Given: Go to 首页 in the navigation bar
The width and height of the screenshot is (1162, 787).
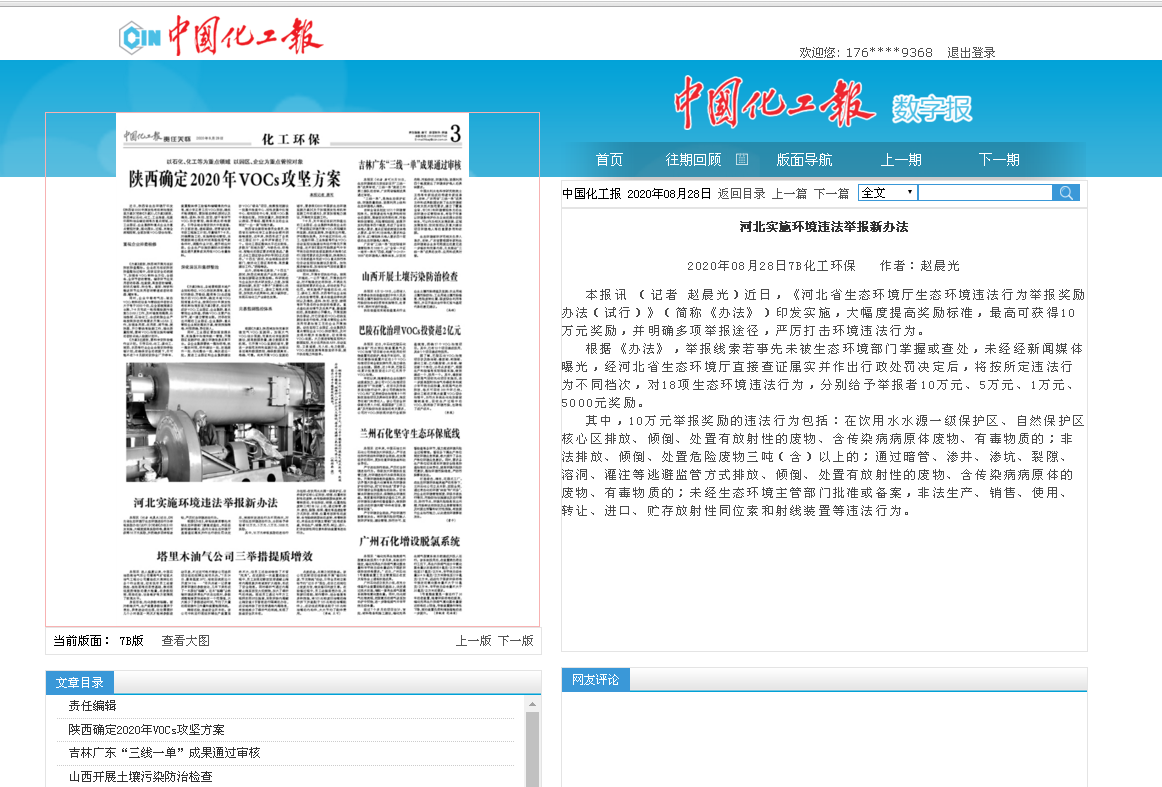Looking at the screenshot, I should (609, 160).
